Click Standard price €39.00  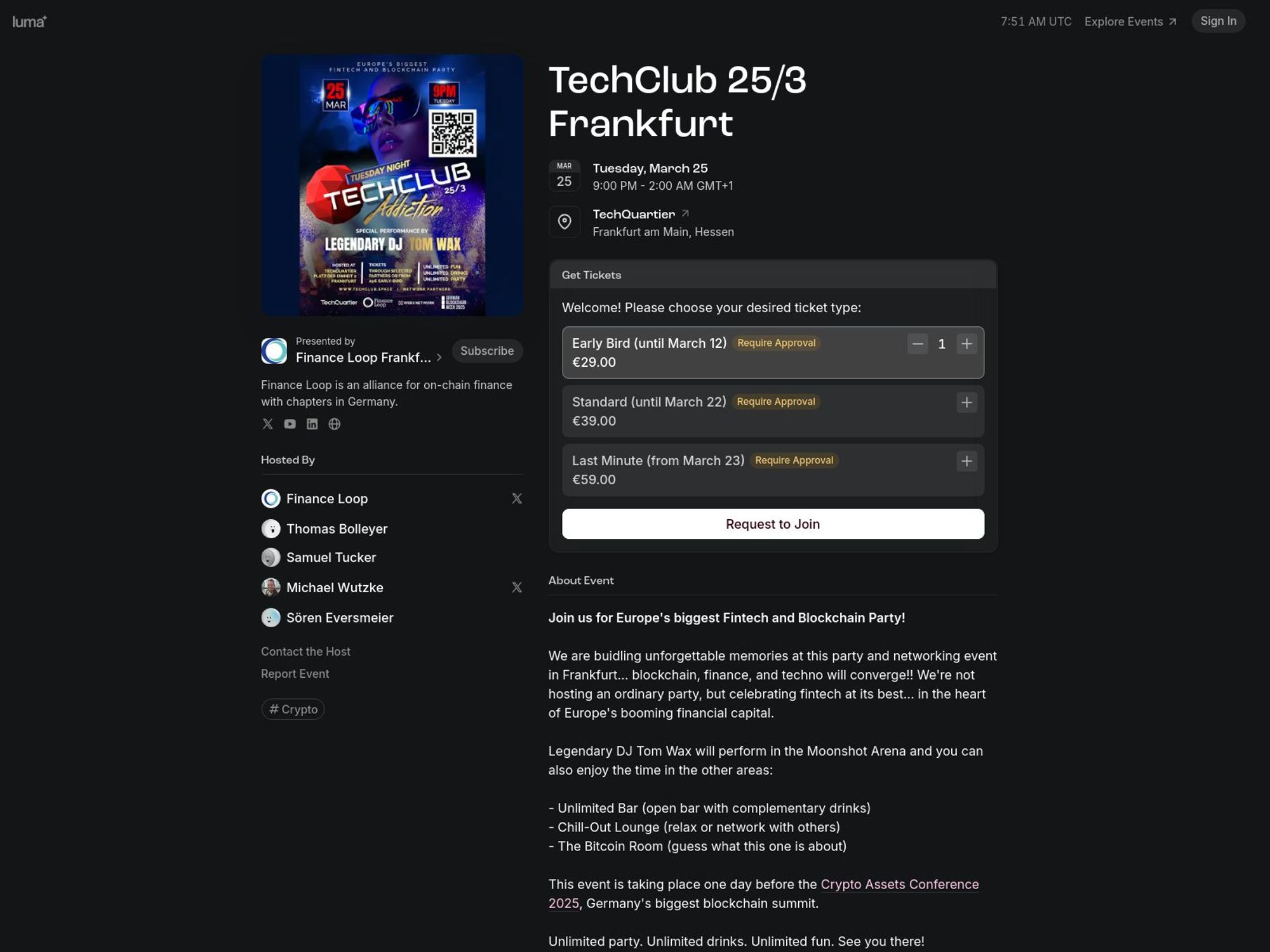(594, 421)
